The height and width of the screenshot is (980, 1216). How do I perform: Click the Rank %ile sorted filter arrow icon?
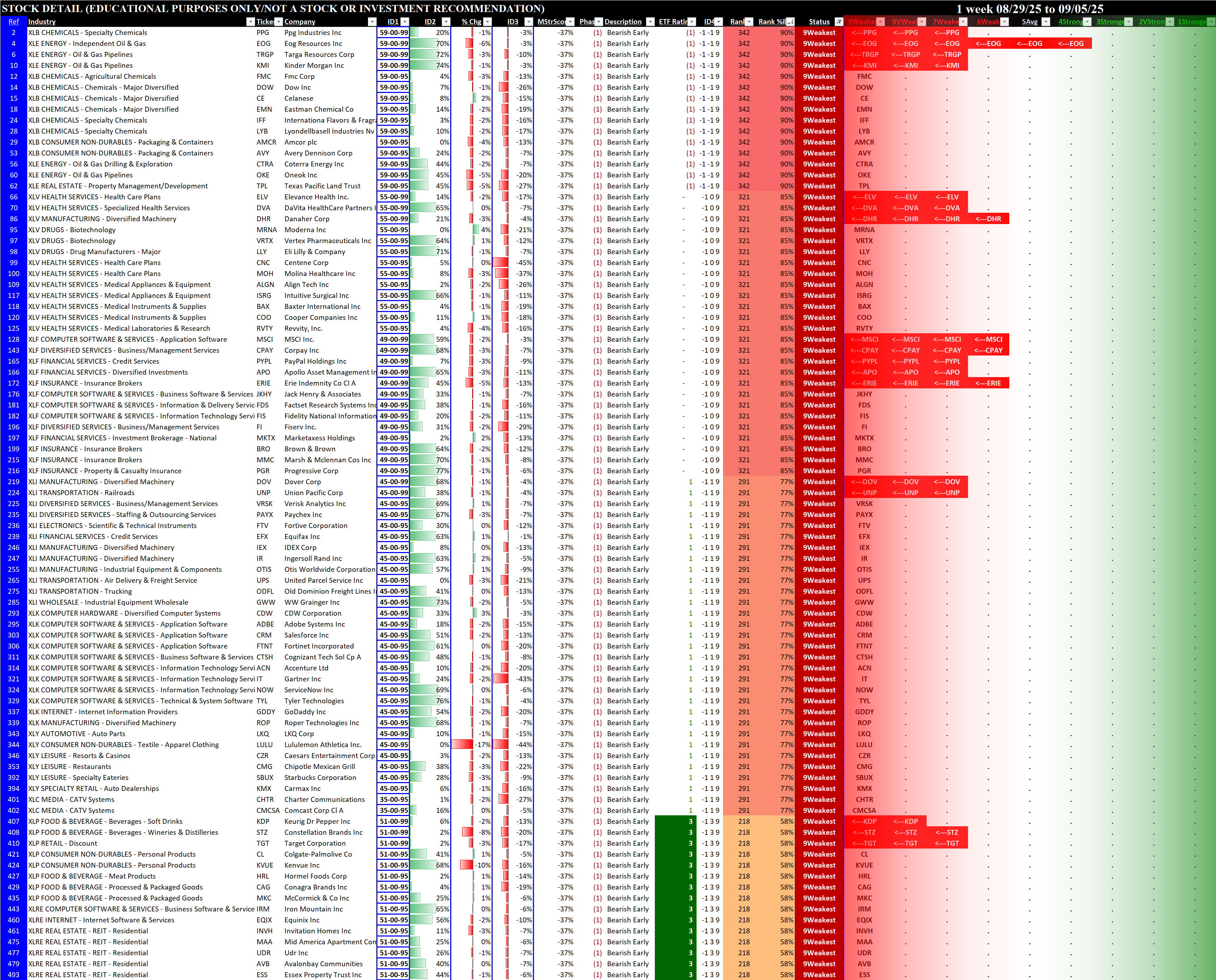pyautogui.click(x=790, y=22)
